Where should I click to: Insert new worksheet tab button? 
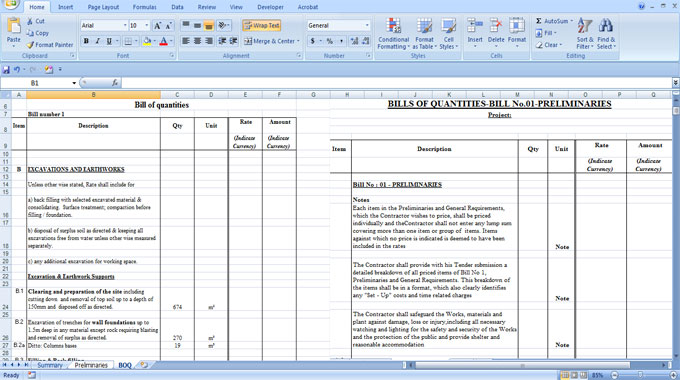click(x=144, y=365)
